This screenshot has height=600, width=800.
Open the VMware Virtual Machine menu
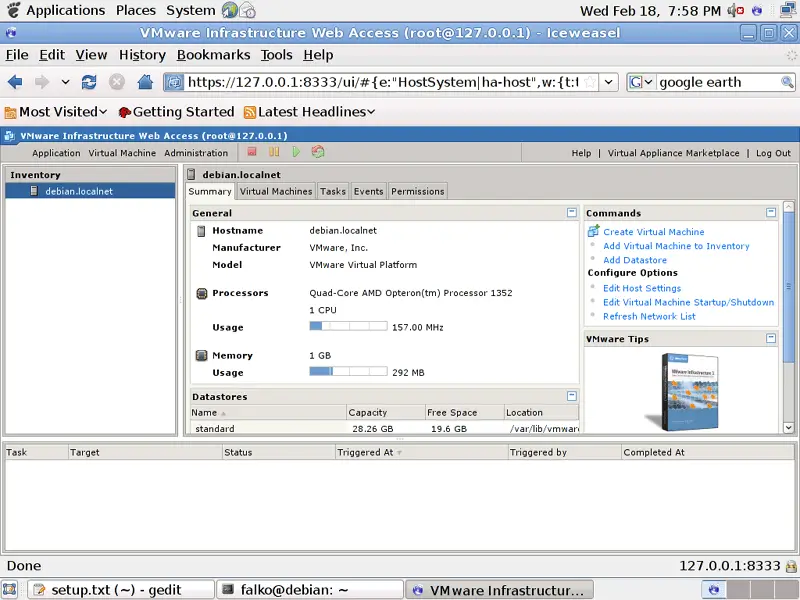(122, 153)
